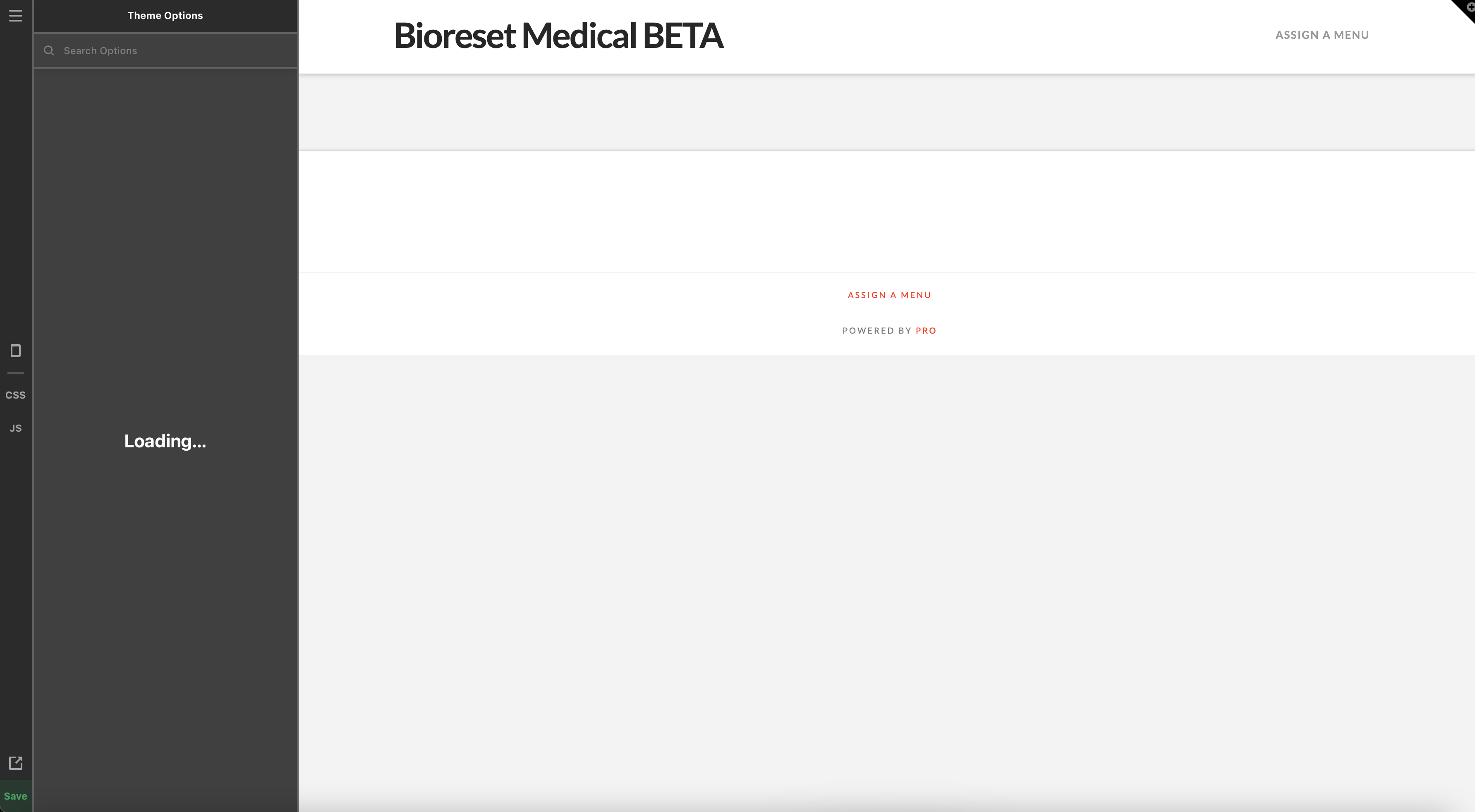This screenshot has height=812, width=1475.
Task: Click the plus icon in the top-right corner
Action: 1469,7
